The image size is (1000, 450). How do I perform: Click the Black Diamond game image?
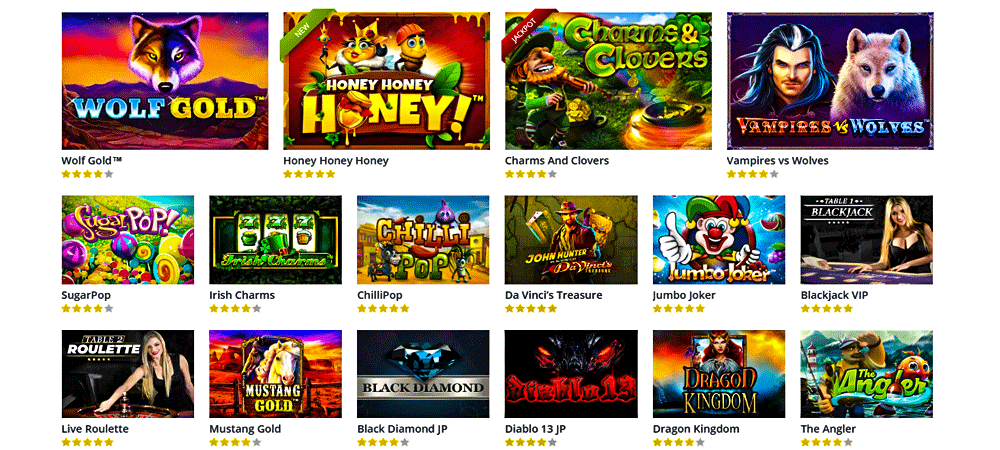click(423, 374)
